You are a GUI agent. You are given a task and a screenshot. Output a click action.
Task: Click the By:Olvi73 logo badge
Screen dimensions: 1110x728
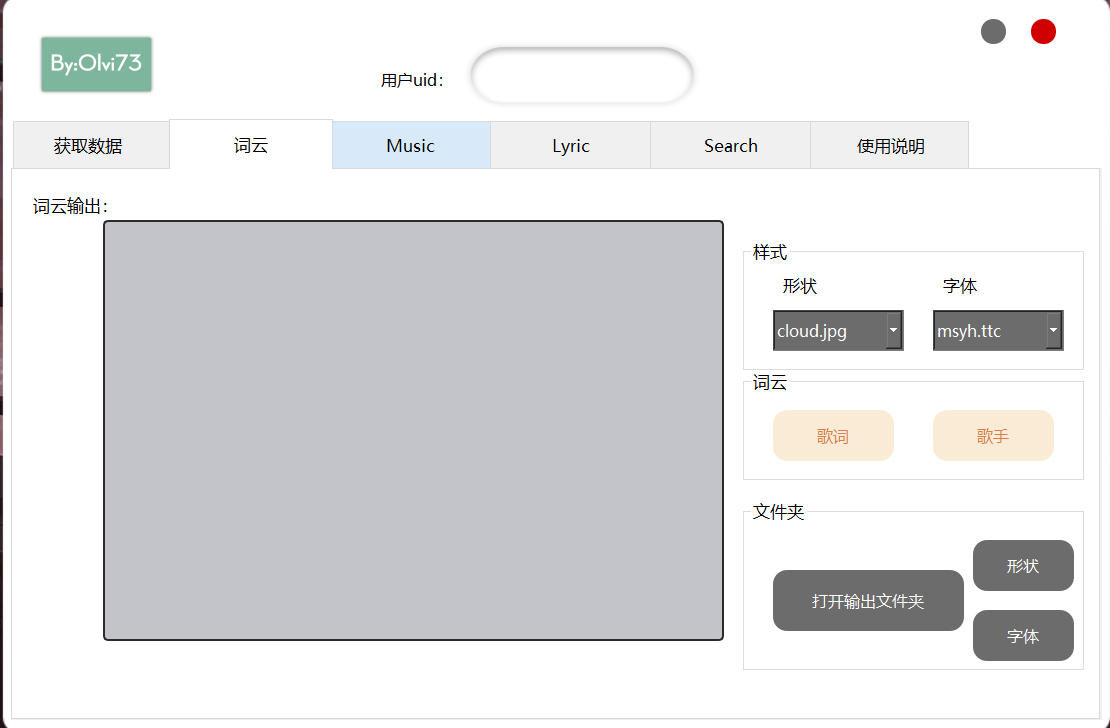[96, 64]
